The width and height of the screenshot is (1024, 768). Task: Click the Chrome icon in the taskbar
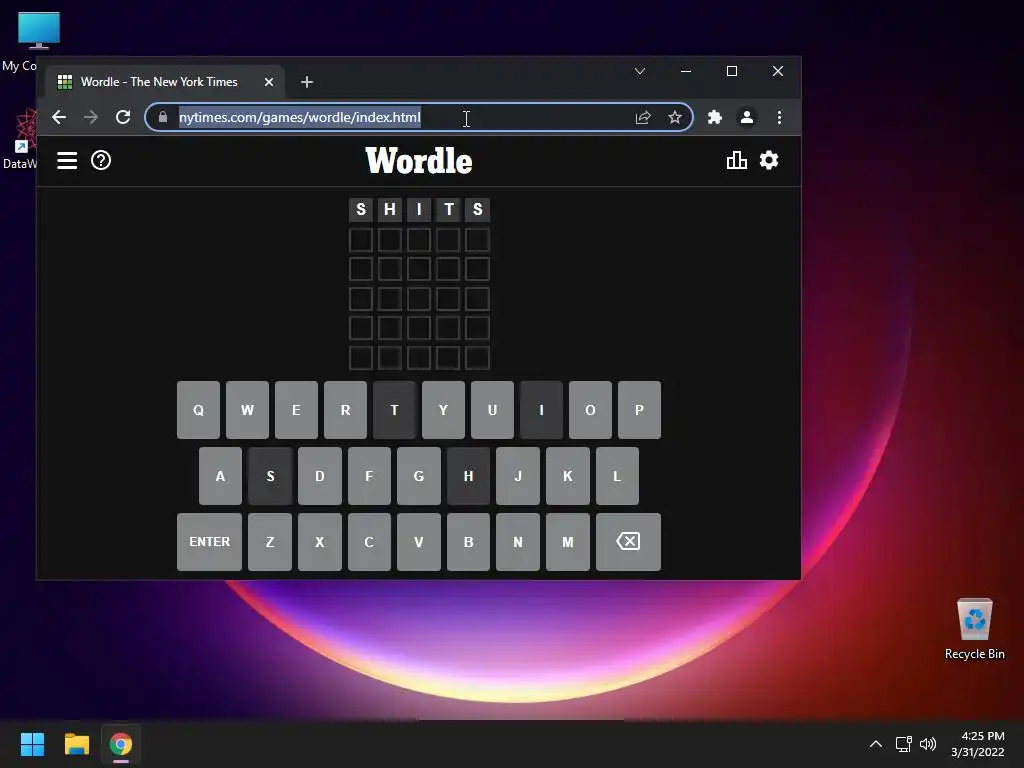point(121,744)
